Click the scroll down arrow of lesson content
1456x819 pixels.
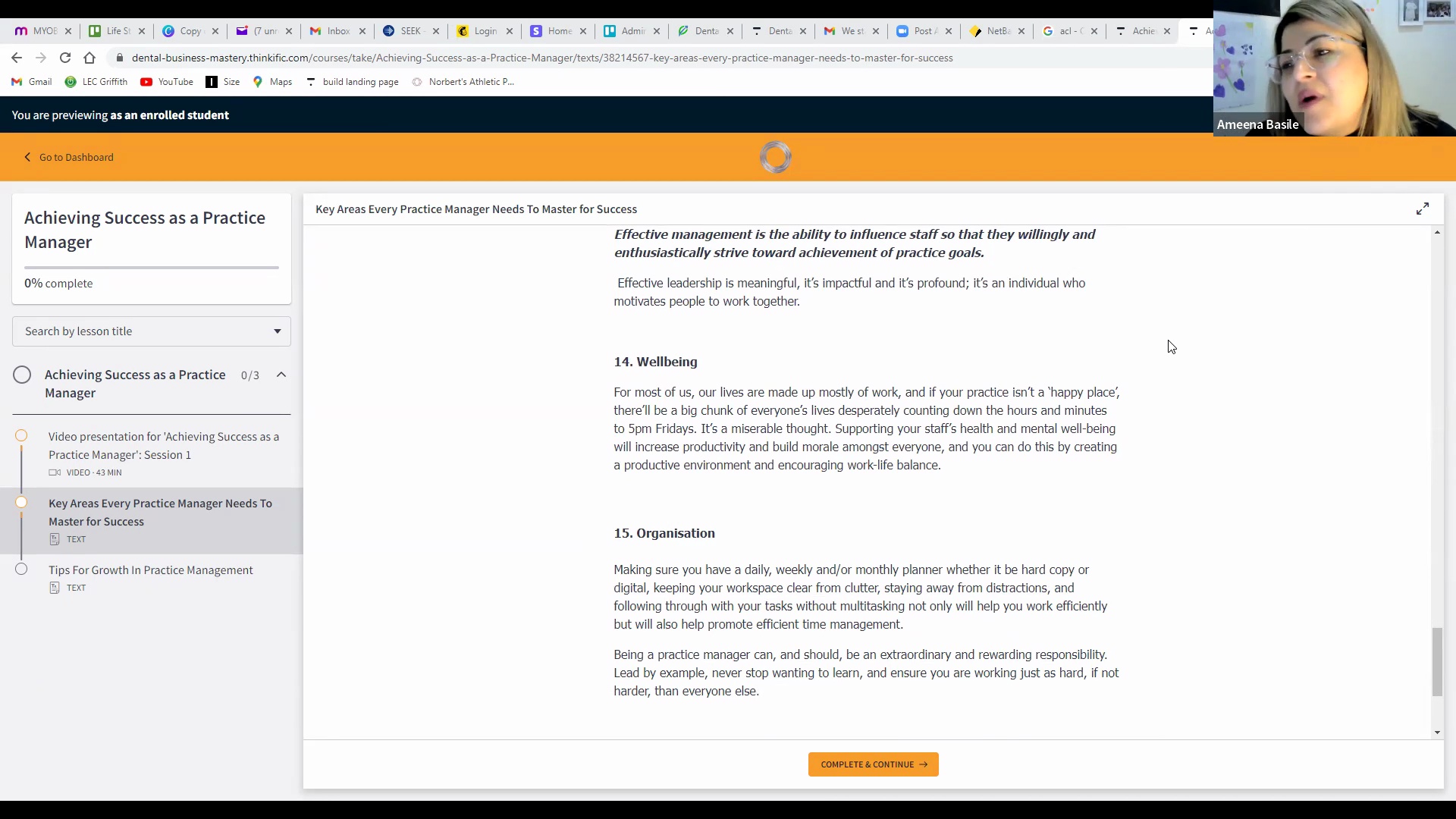pyautogui.click(x=1437, y=733)
